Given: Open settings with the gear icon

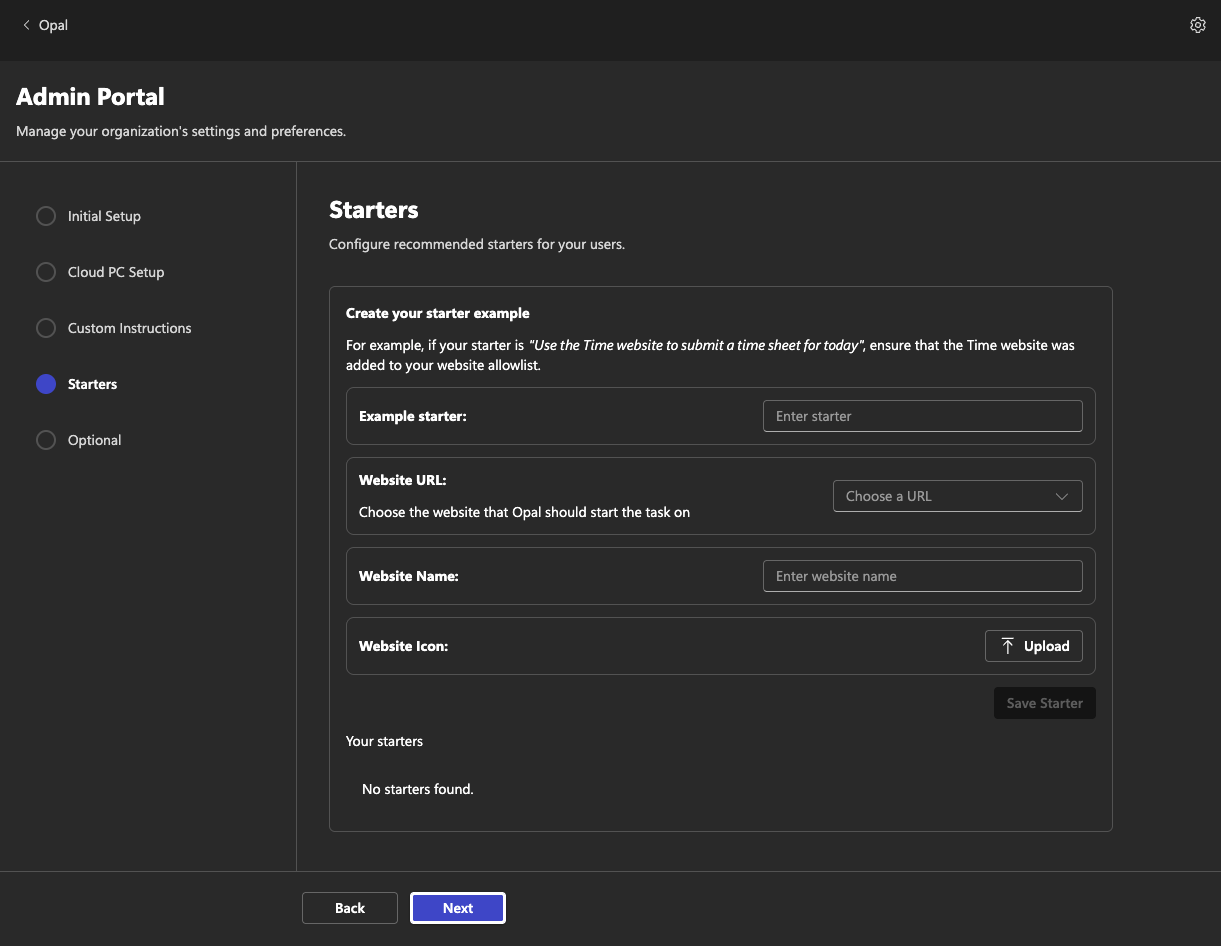Looking at the screenshot, I should [1197, 25].
